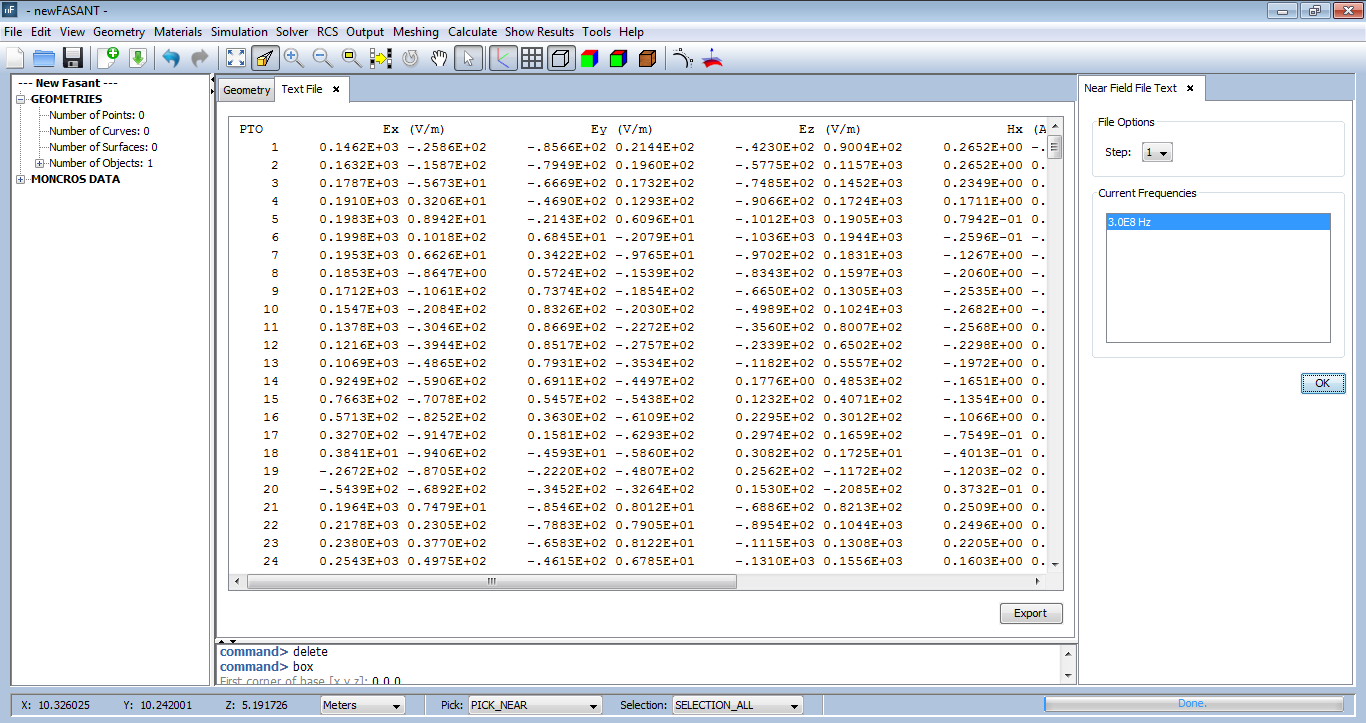The width and height of the screenshot is (1366, 723).
Task: Expand the MONCROS DATA tree node
Action: 21,180
